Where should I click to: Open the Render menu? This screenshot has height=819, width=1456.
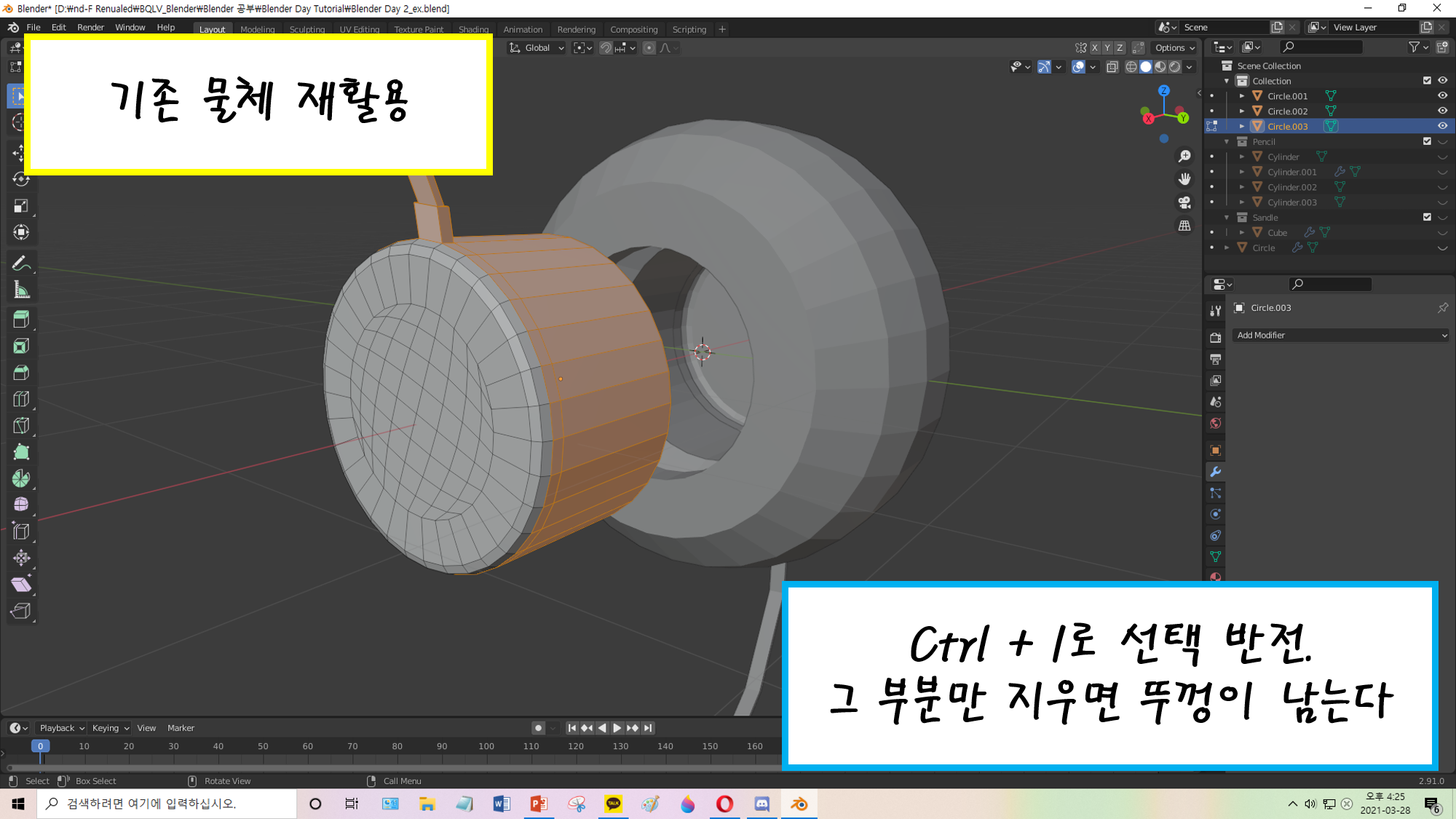click(90, 28)
